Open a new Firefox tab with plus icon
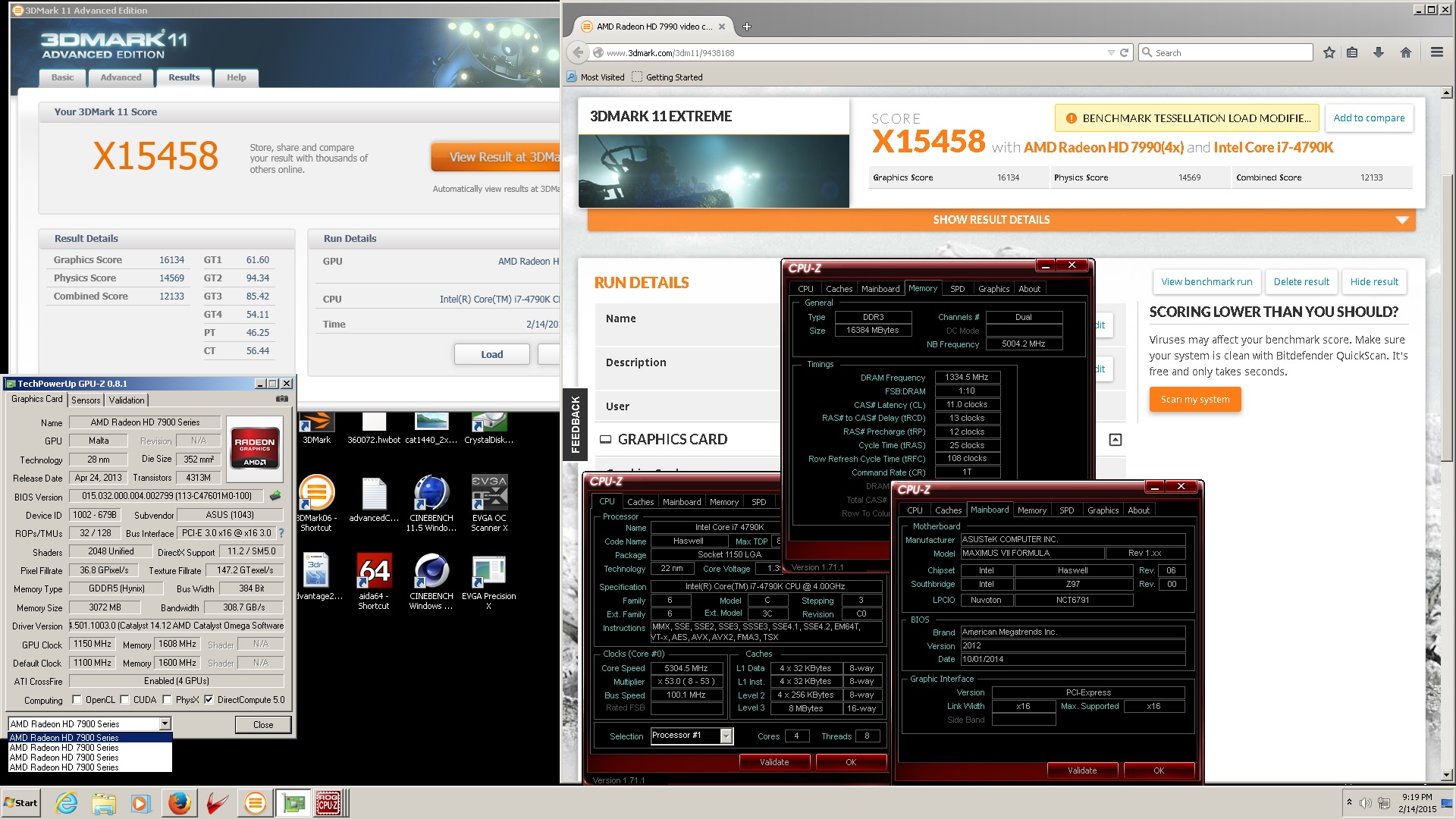This screenshot has height=819, width=1456. [746, 27]
